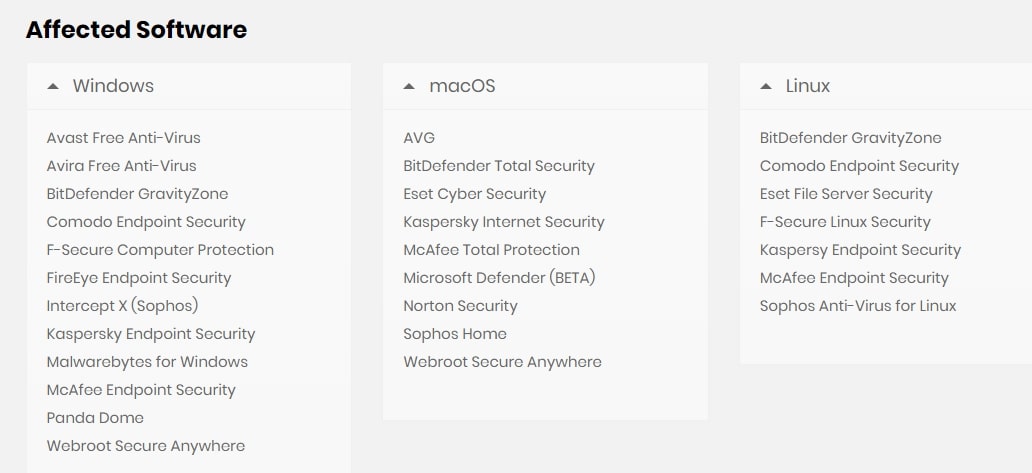Open Panda Dome entry
This screenshot has width=1032, height=473.
(x=95, y=418)
